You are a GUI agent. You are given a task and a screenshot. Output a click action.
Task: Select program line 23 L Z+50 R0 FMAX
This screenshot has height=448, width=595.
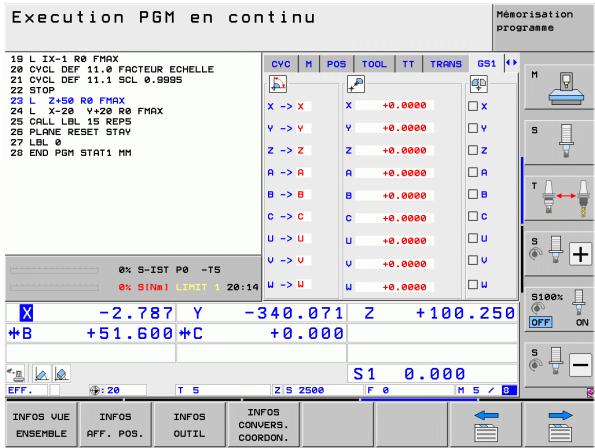(68, 101)
